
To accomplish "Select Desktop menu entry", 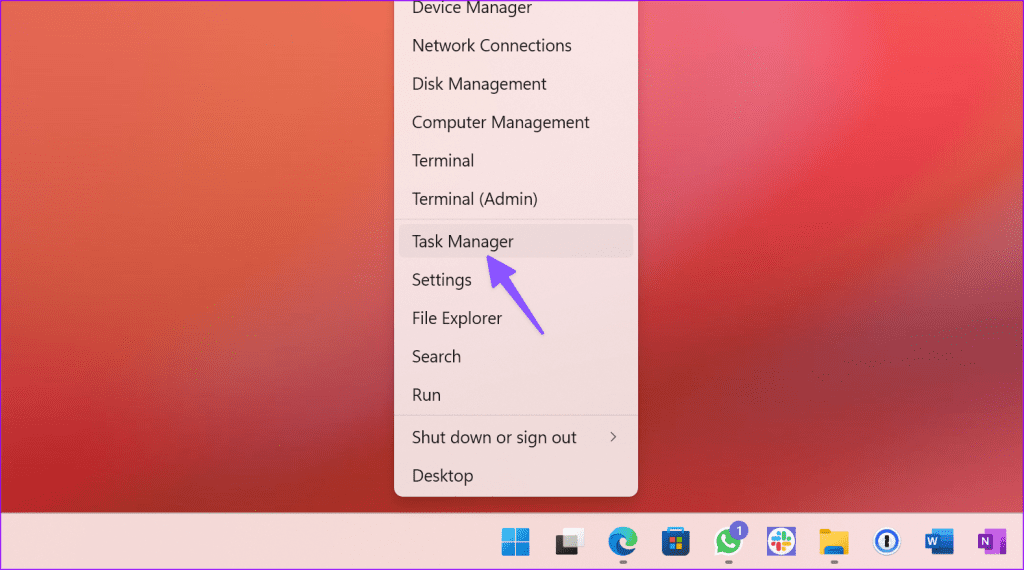I will coord(515,476).
